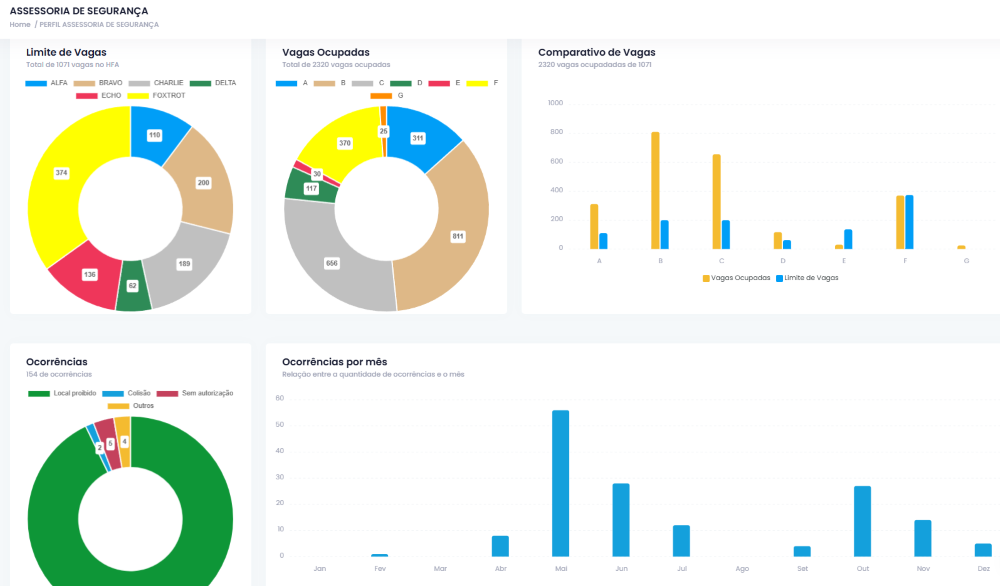This screenshot has height=586, width=1000.
Task: Click the Jun bar in monthly chart
Action: 621,519
